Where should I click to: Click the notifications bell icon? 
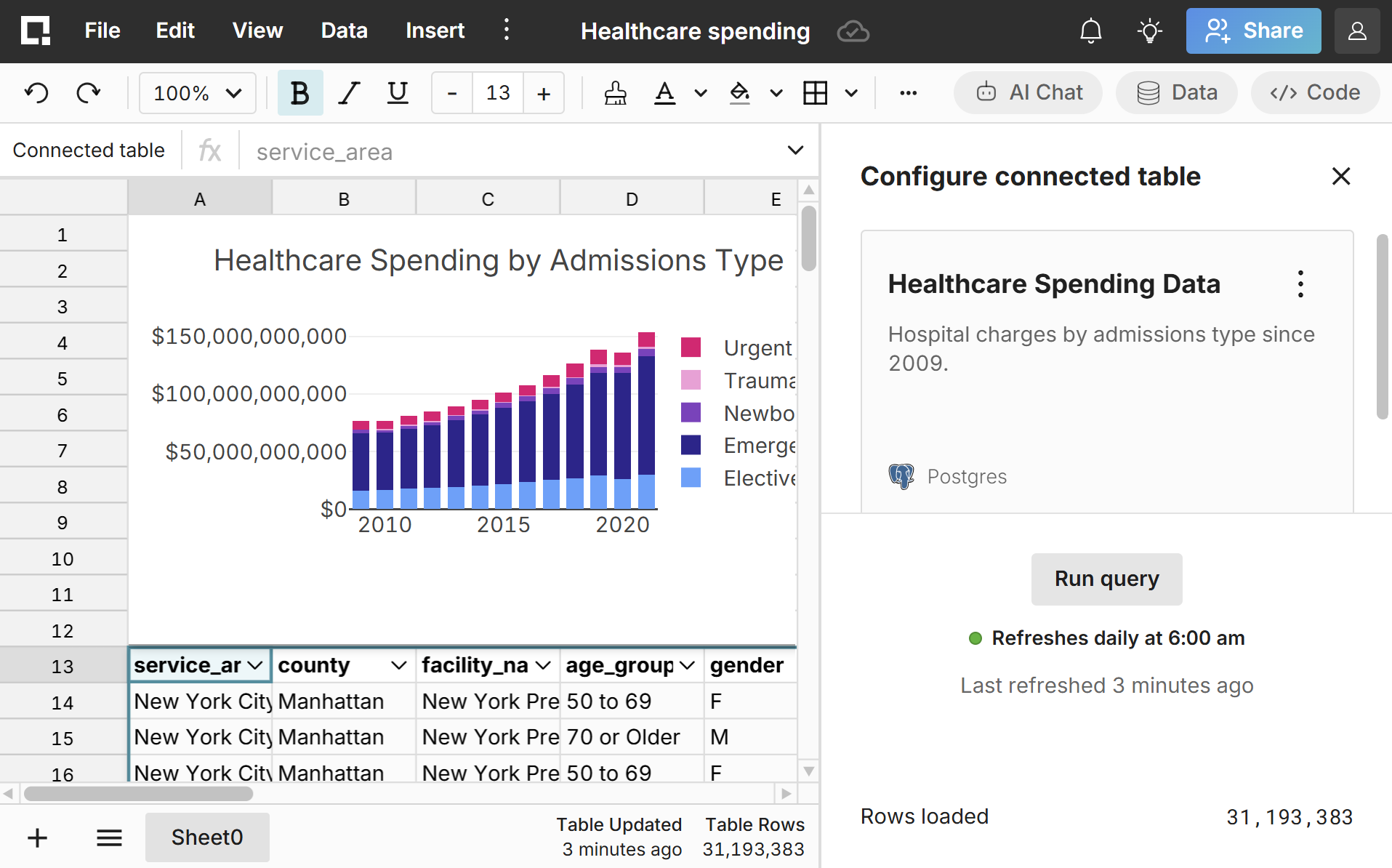1091,31
